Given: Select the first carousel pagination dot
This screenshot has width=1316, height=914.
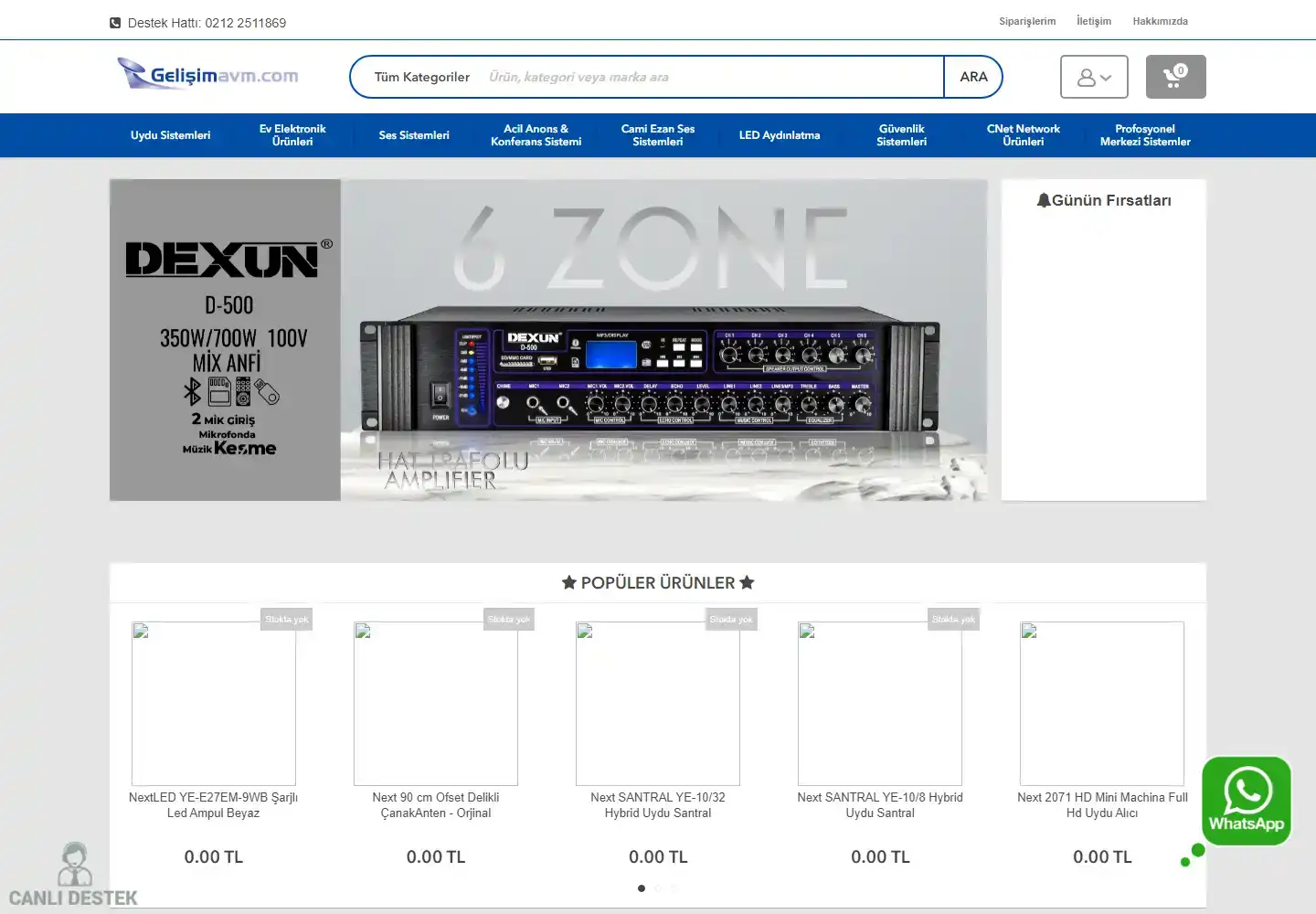Looking at the screenshot, I should click(x=642, y=888).
